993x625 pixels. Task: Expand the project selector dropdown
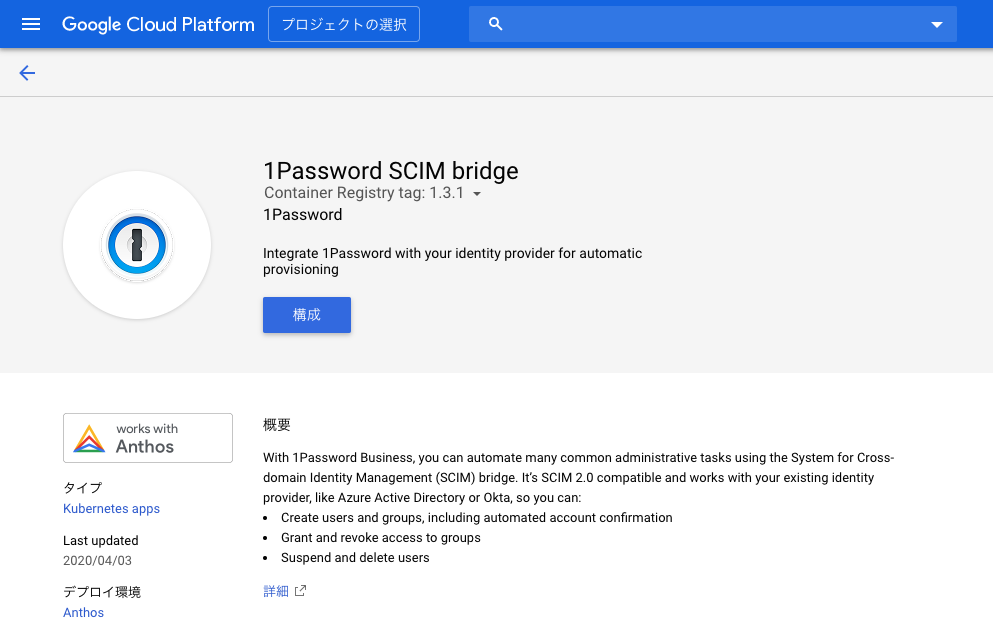pos(343,23)
